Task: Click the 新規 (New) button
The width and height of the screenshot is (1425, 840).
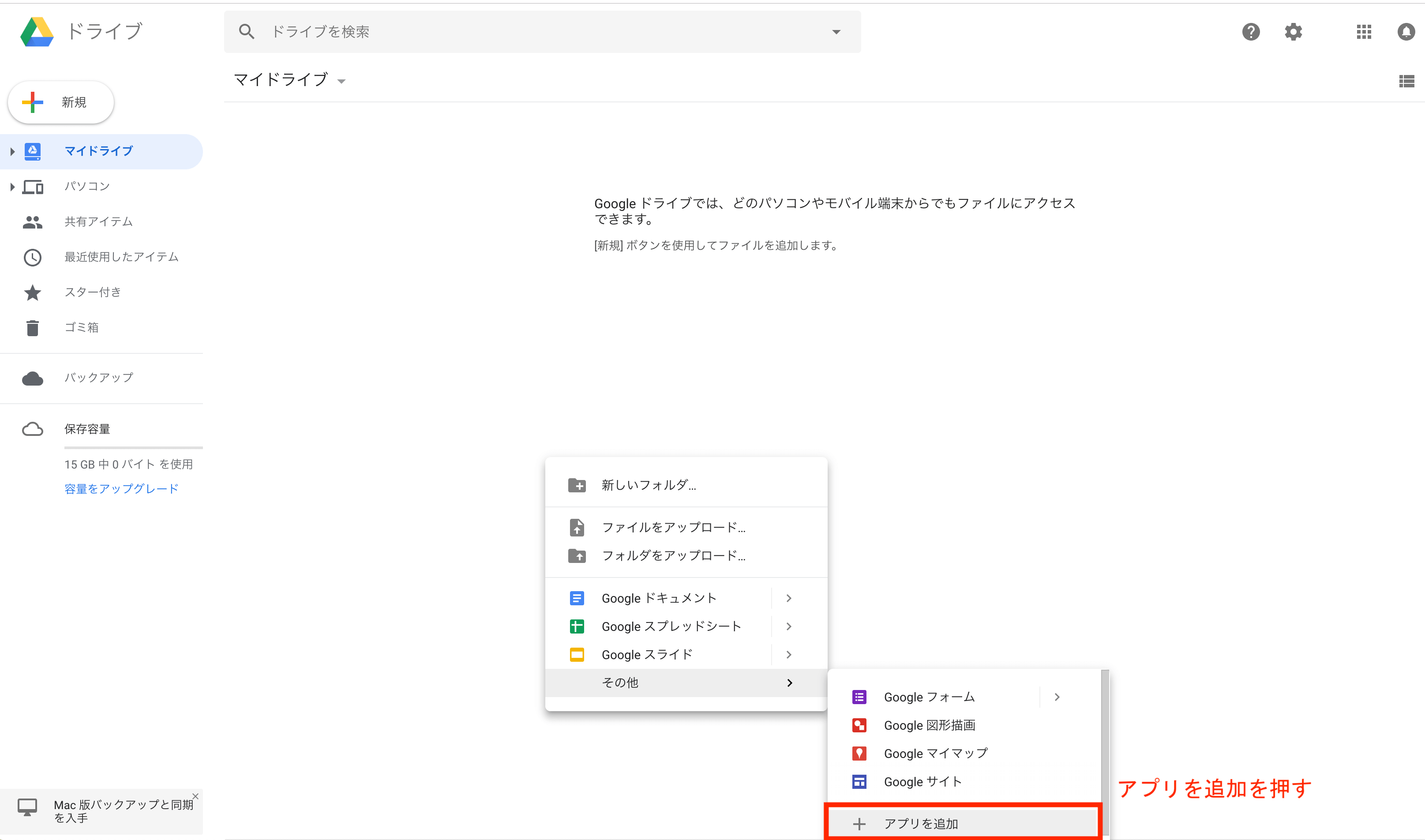Action: point(60,102)
